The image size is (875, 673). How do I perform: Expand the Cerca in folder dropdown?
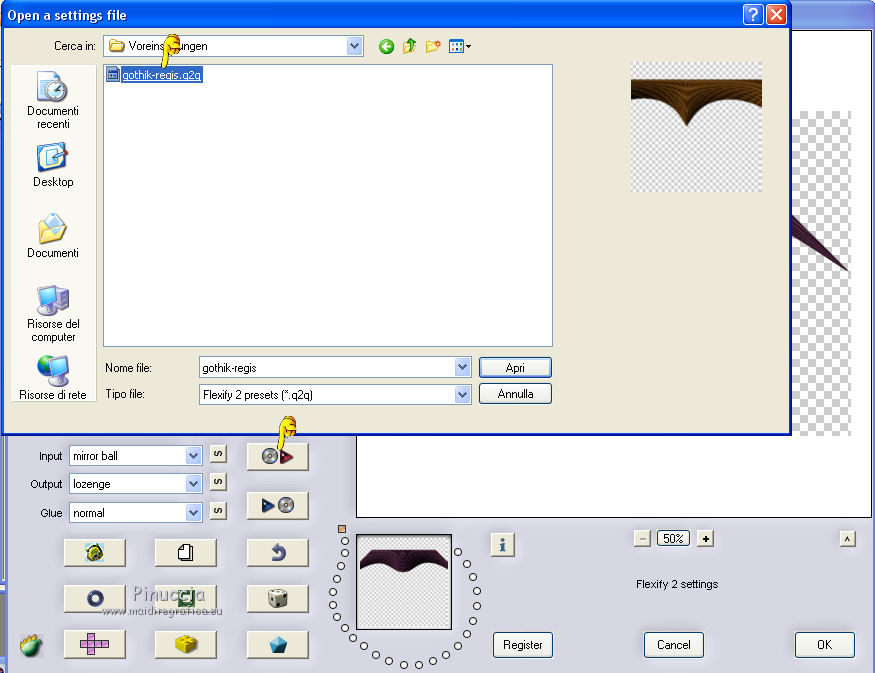click(354, 46)
